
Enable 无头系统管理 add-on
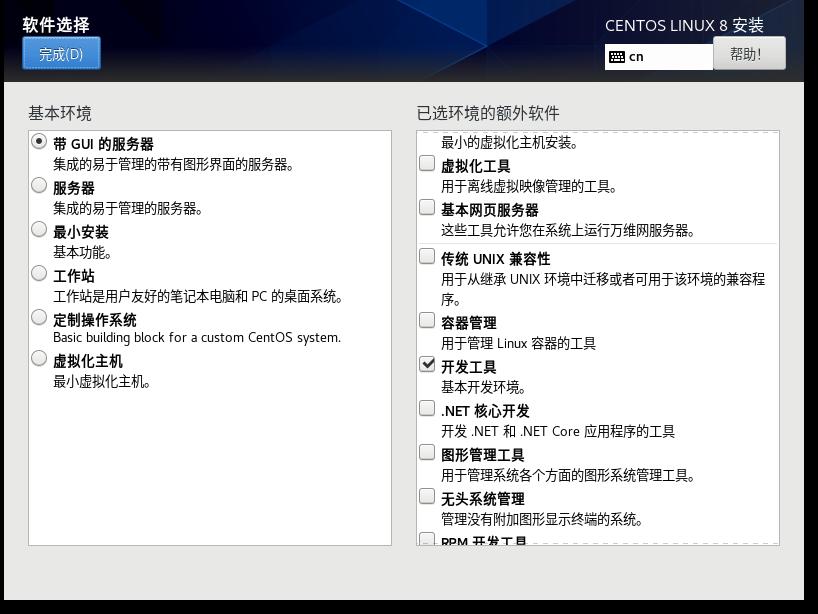(426, 496)
